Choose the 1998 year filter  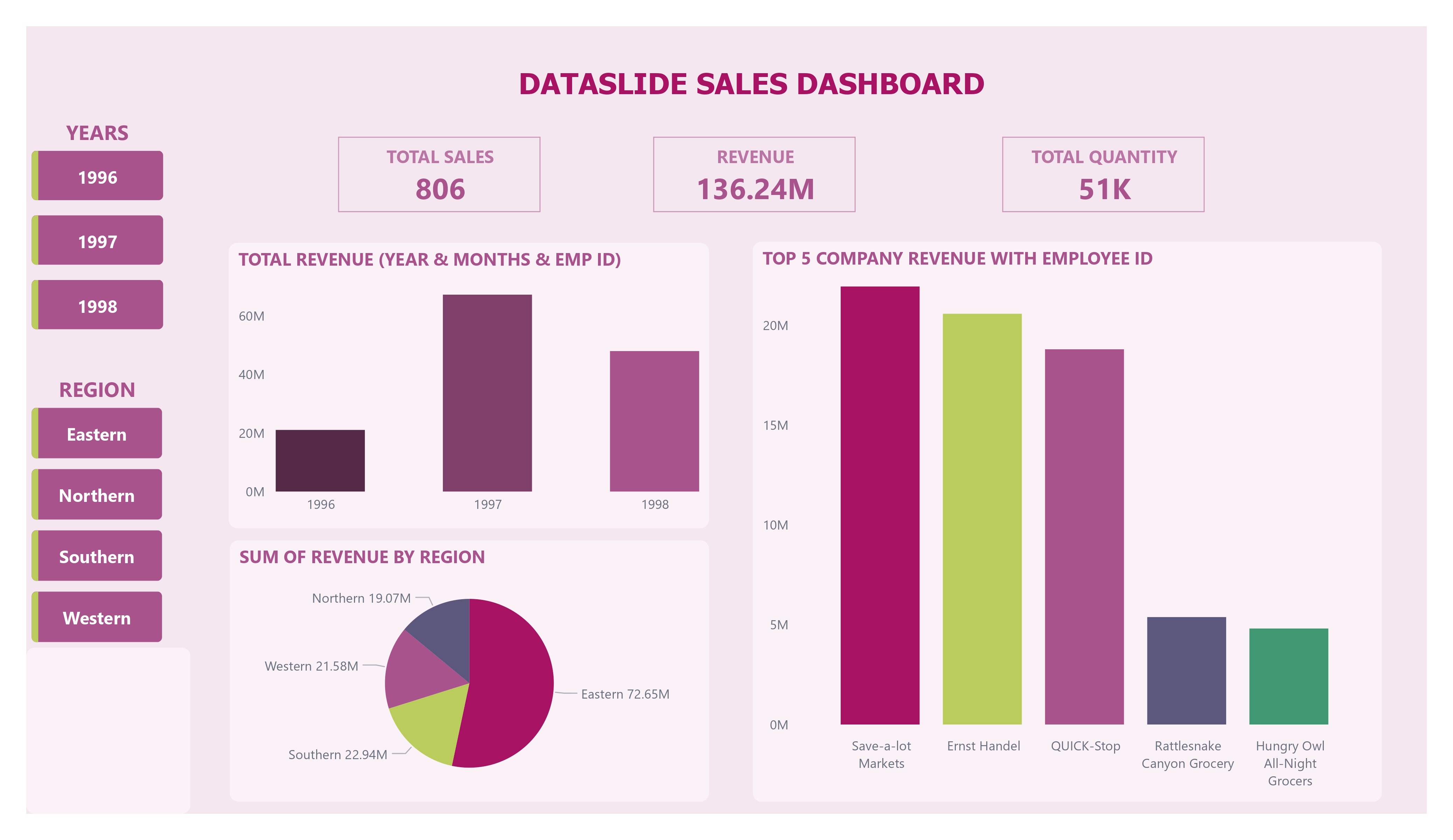click(x=98, y=306)
